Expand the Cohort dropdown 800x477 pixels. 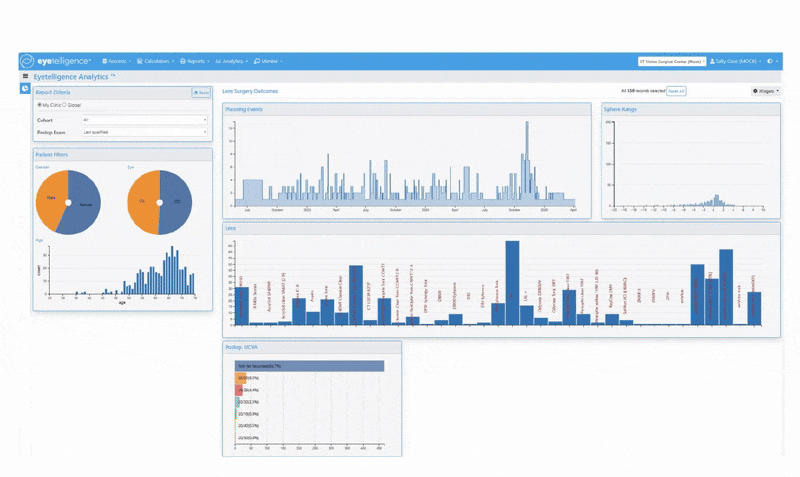tap(144, 119)
